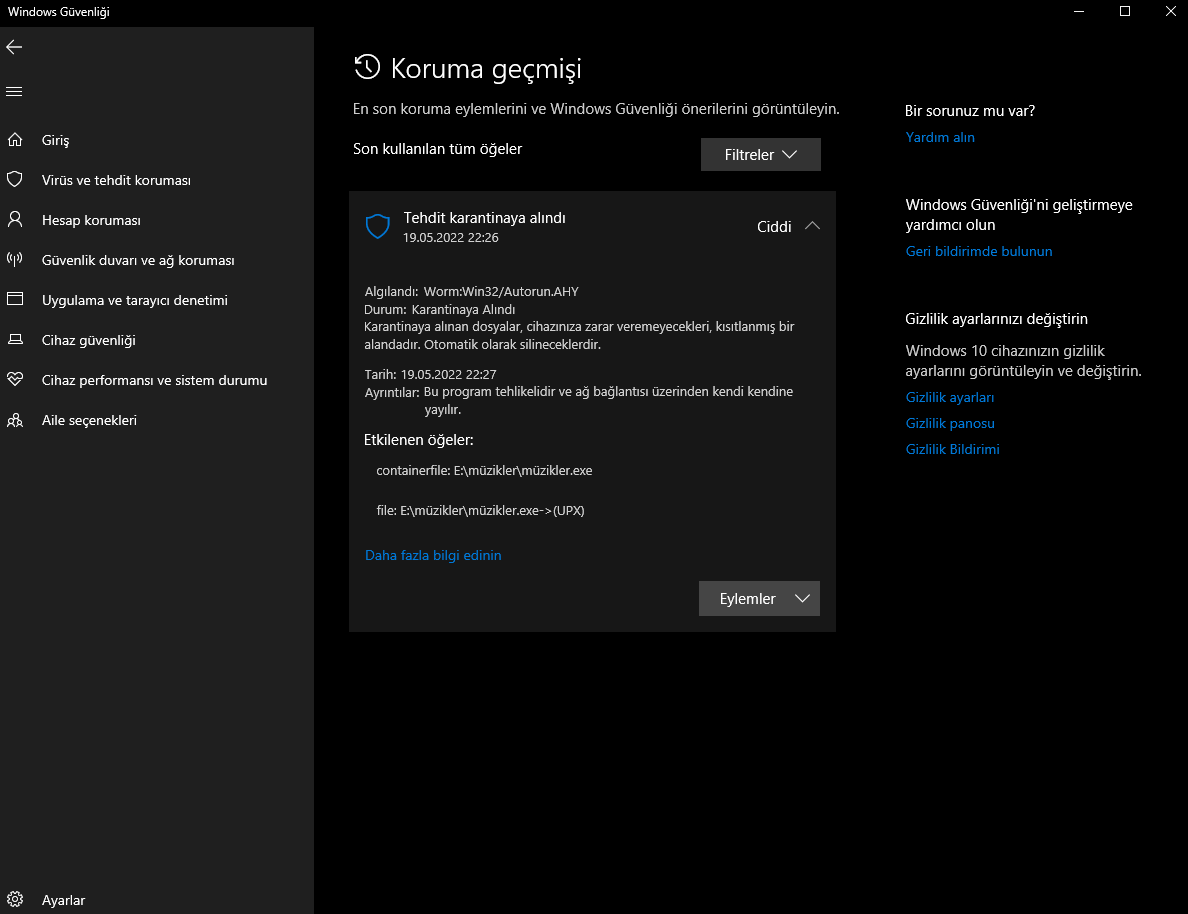The width and height of the screenshot is (1188, 914).
Task: Click the back arrow icon
Action: click(x=14, y=47)
